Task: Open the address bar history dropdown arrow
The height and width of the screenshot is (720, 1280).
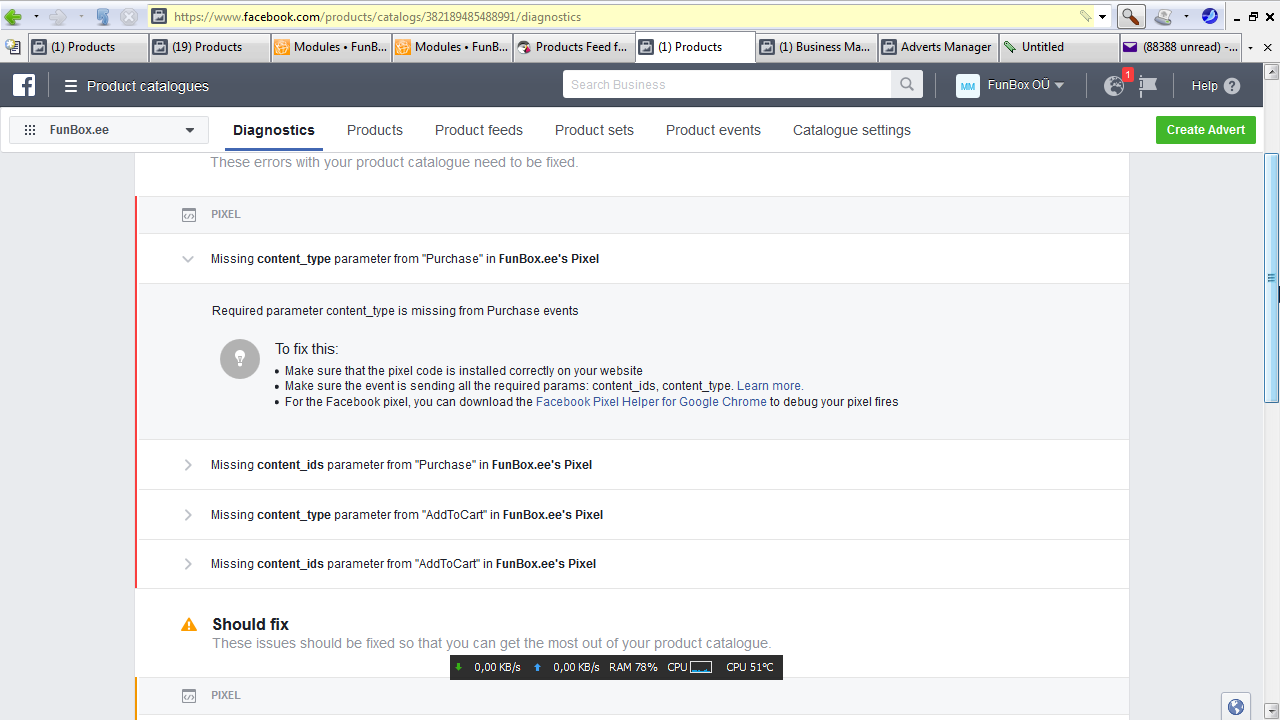Action: [x=1103, y=17]
